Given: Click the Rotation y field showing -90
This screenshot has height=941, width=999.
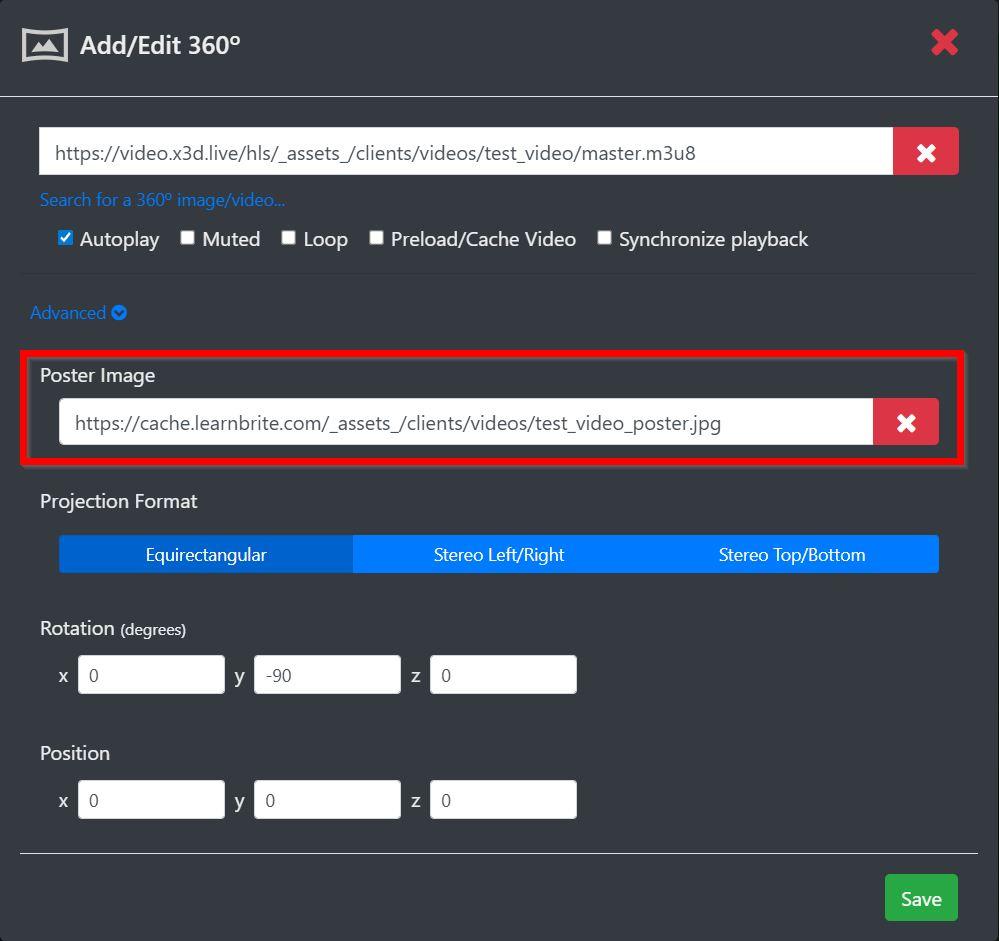Looking at the screenshot, I should point(327,675).
